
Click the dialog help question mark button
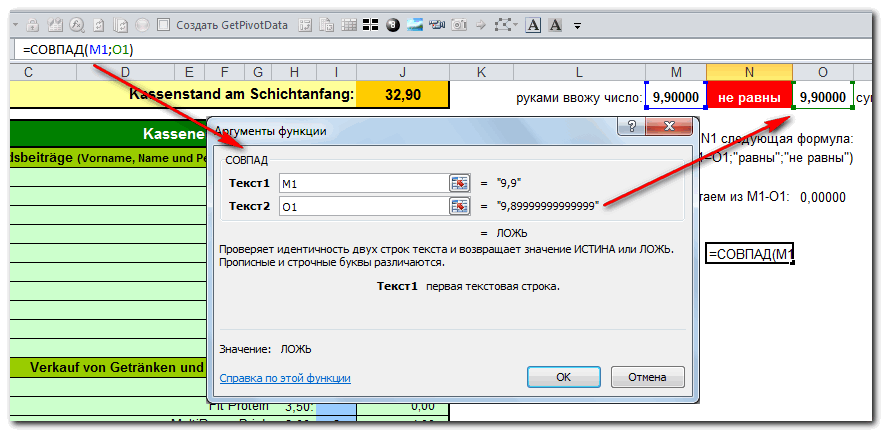(631, 126)
